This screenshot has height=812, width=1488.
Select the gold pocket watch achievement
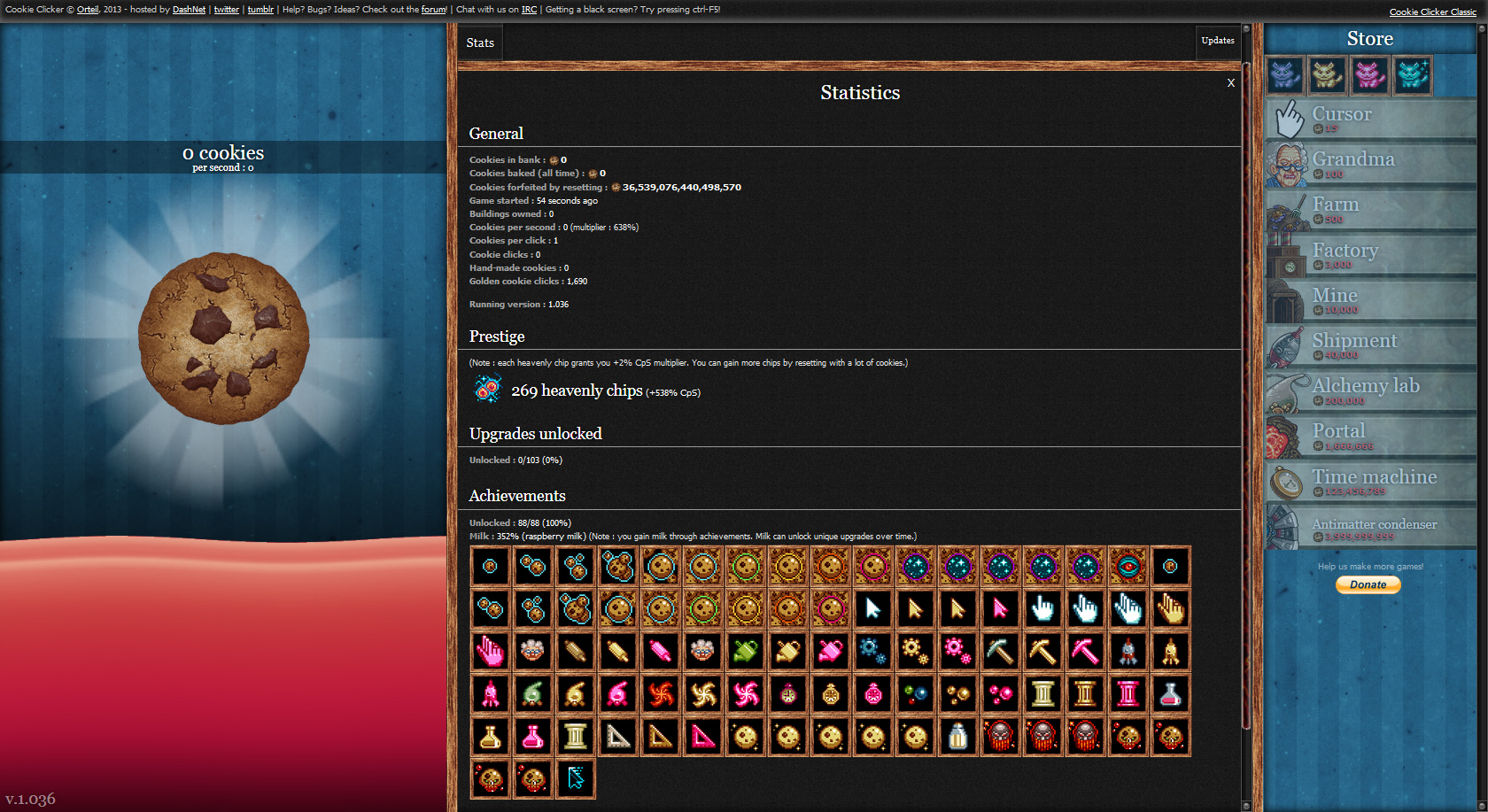click(x=831, y=693)
